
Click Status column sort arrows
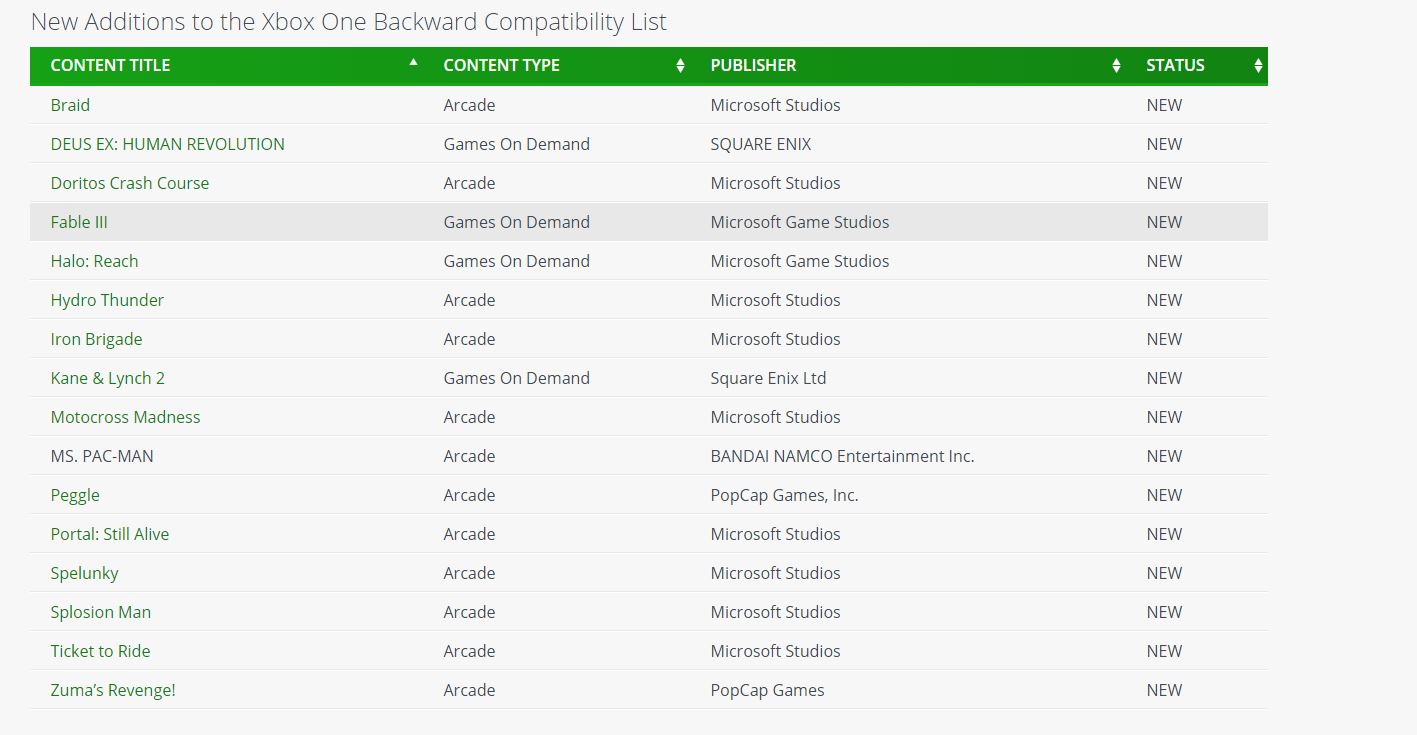[1258, 66]
